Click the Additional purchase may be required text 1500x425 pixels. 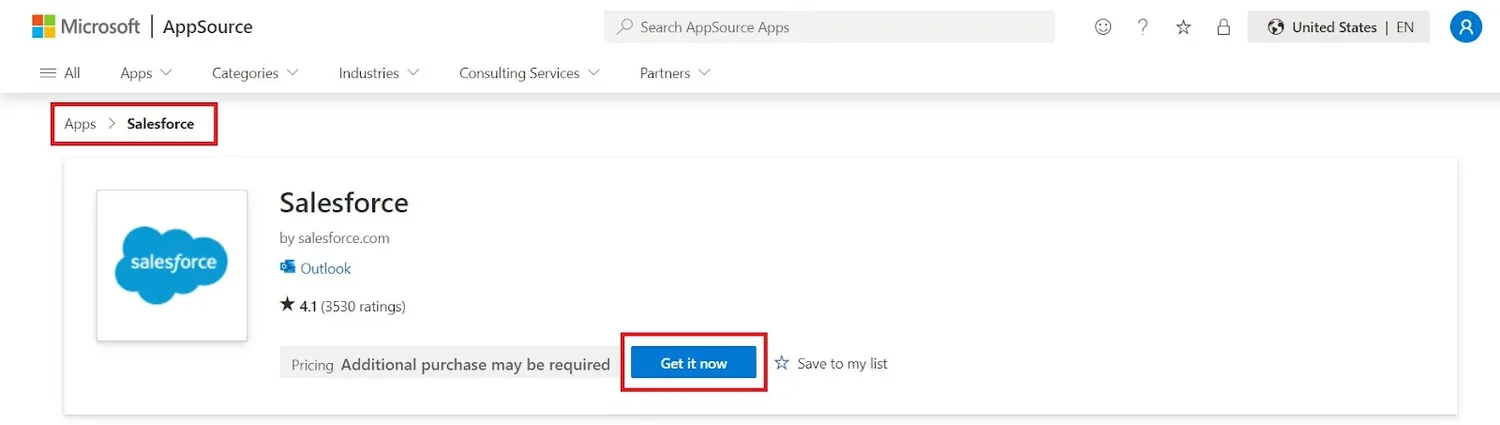(x=475, y=364)
